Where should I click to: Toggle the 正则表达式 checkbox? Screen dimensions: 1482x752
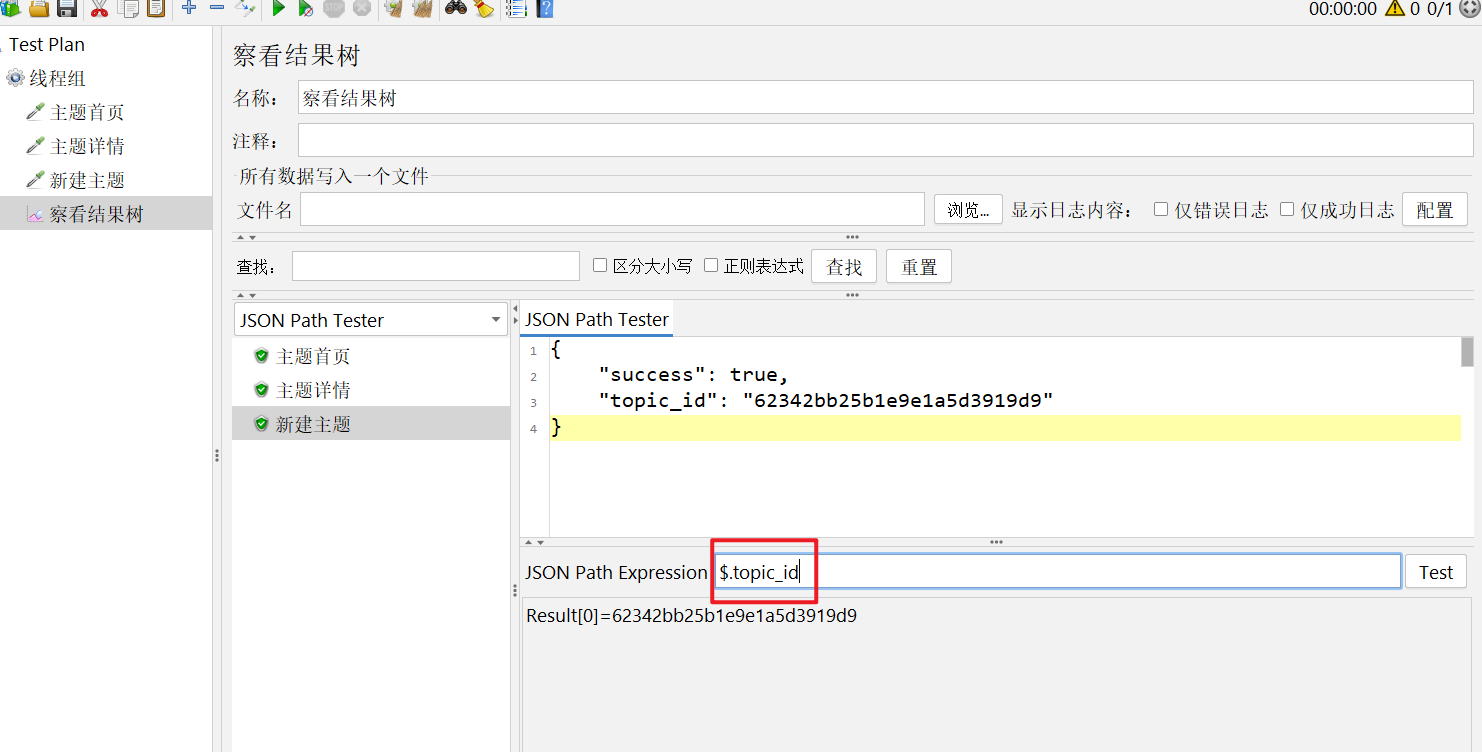(711, 265)
